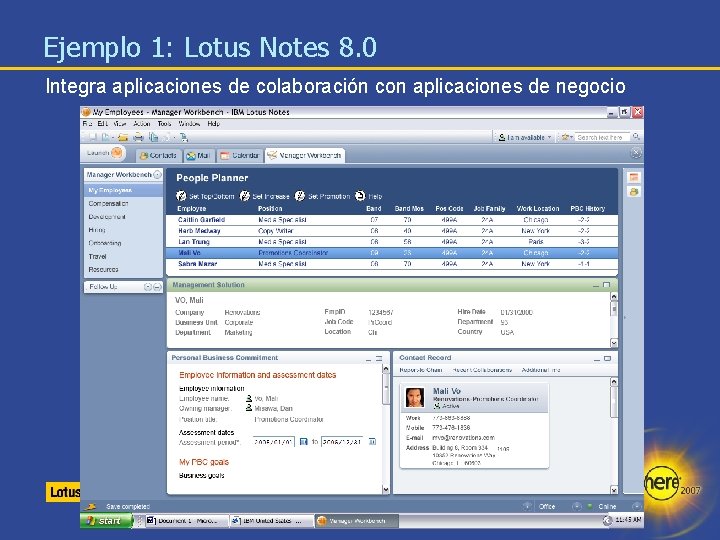Click the Print toolbar icon

point(138,137)
